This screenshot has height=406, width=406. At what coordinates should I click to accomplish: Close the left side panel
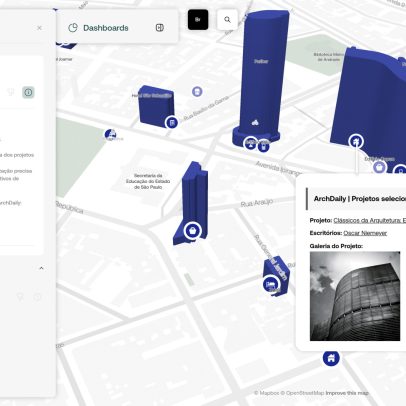39,28
